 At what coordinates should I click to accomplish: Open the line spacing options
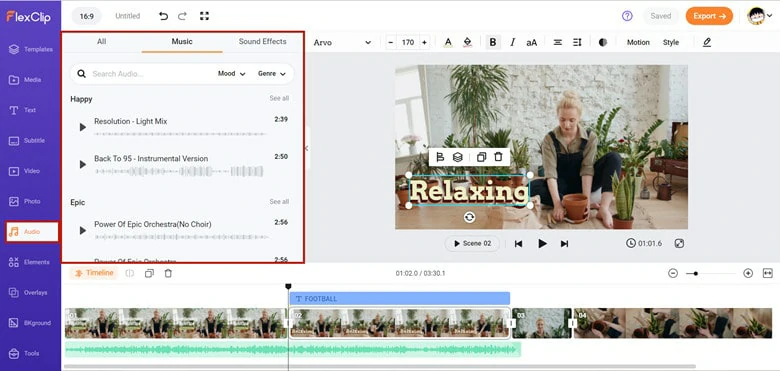[577, 42]
